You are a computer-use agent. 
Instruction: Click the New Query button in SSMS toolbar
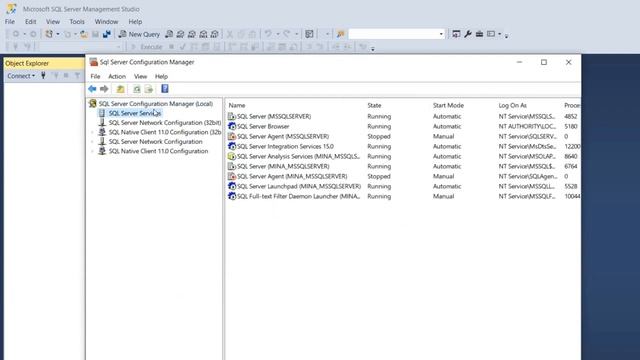[139, 34]
